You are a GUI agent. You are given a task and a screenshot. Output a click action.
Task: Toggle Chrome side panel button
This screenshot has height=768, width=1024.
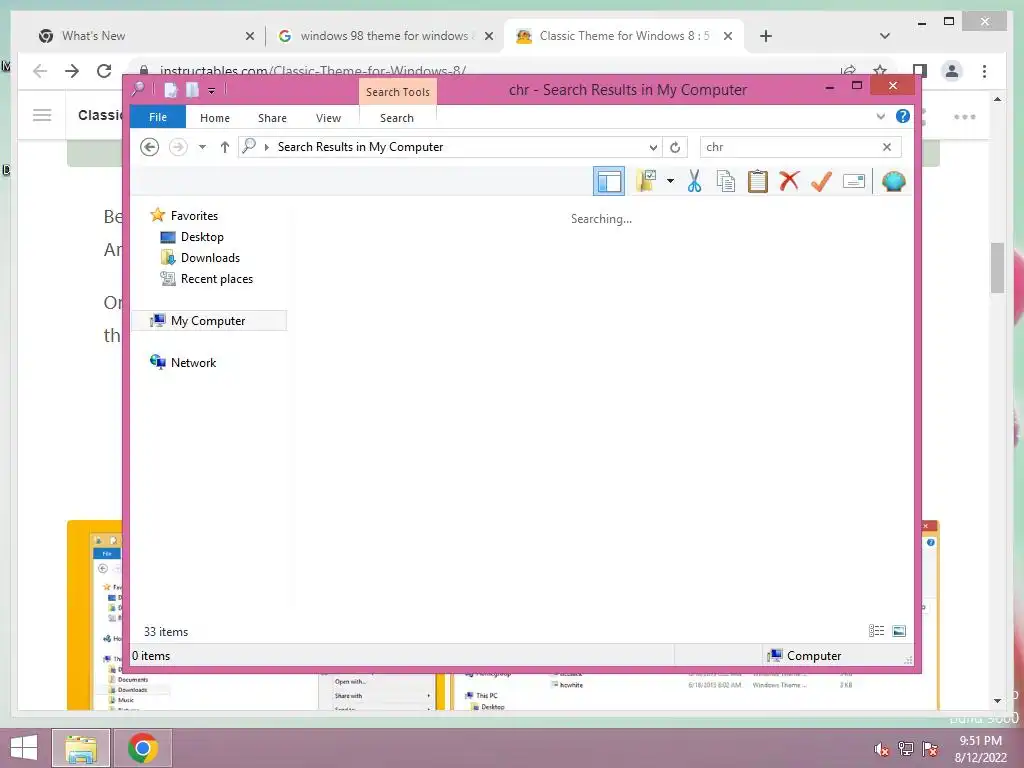[920, 71]
